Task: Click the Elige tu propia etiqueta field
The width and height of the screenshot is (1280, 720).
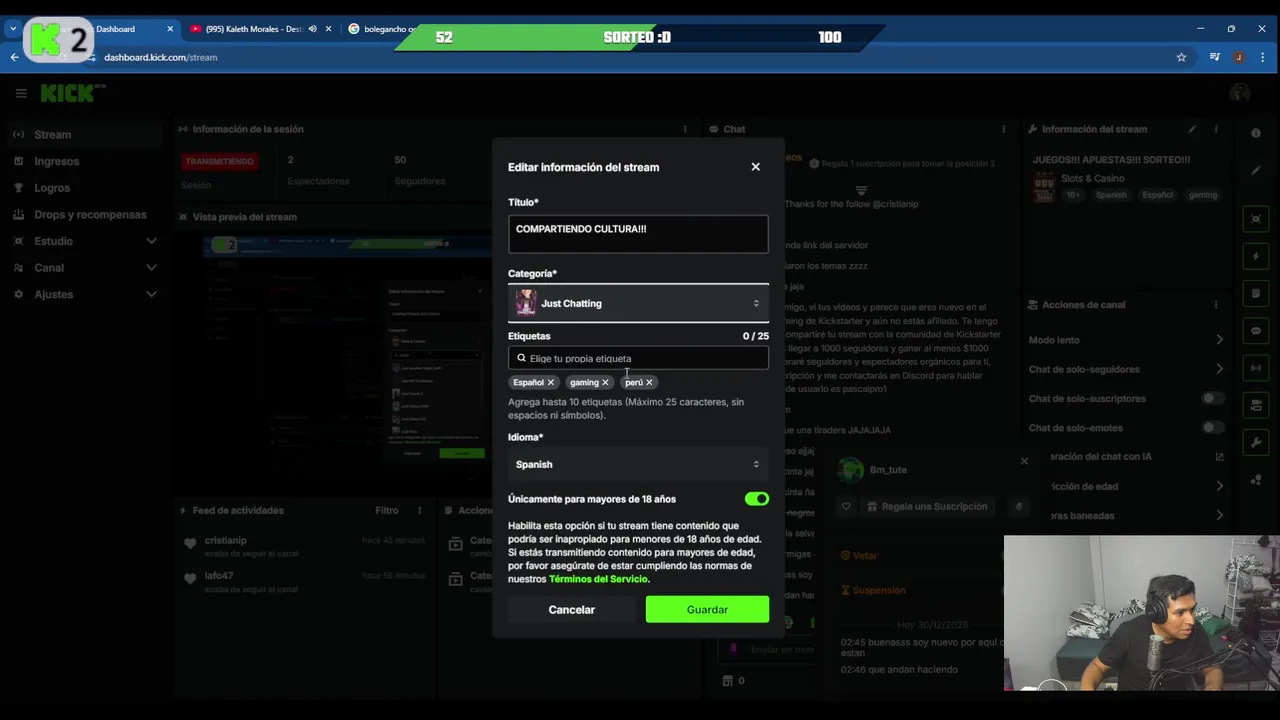Action: click(x=638, y=358)
